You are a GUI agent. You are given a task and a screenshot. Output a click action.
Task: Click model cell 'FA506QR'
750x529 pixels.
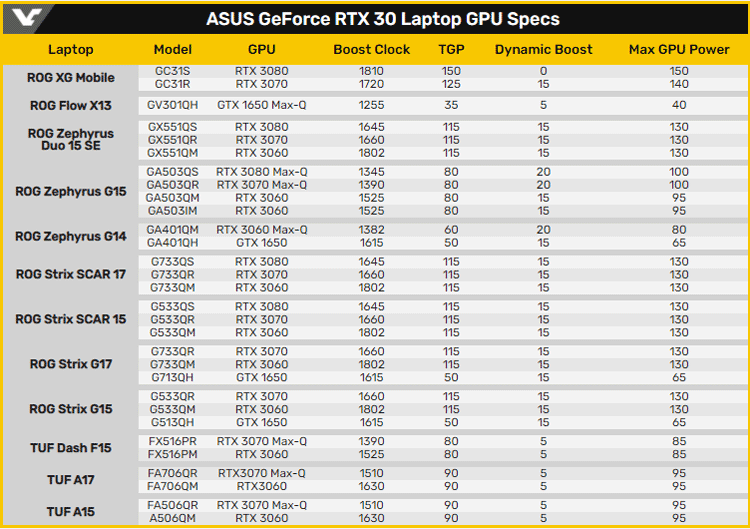pyautogui.click(x=173, y=506)
